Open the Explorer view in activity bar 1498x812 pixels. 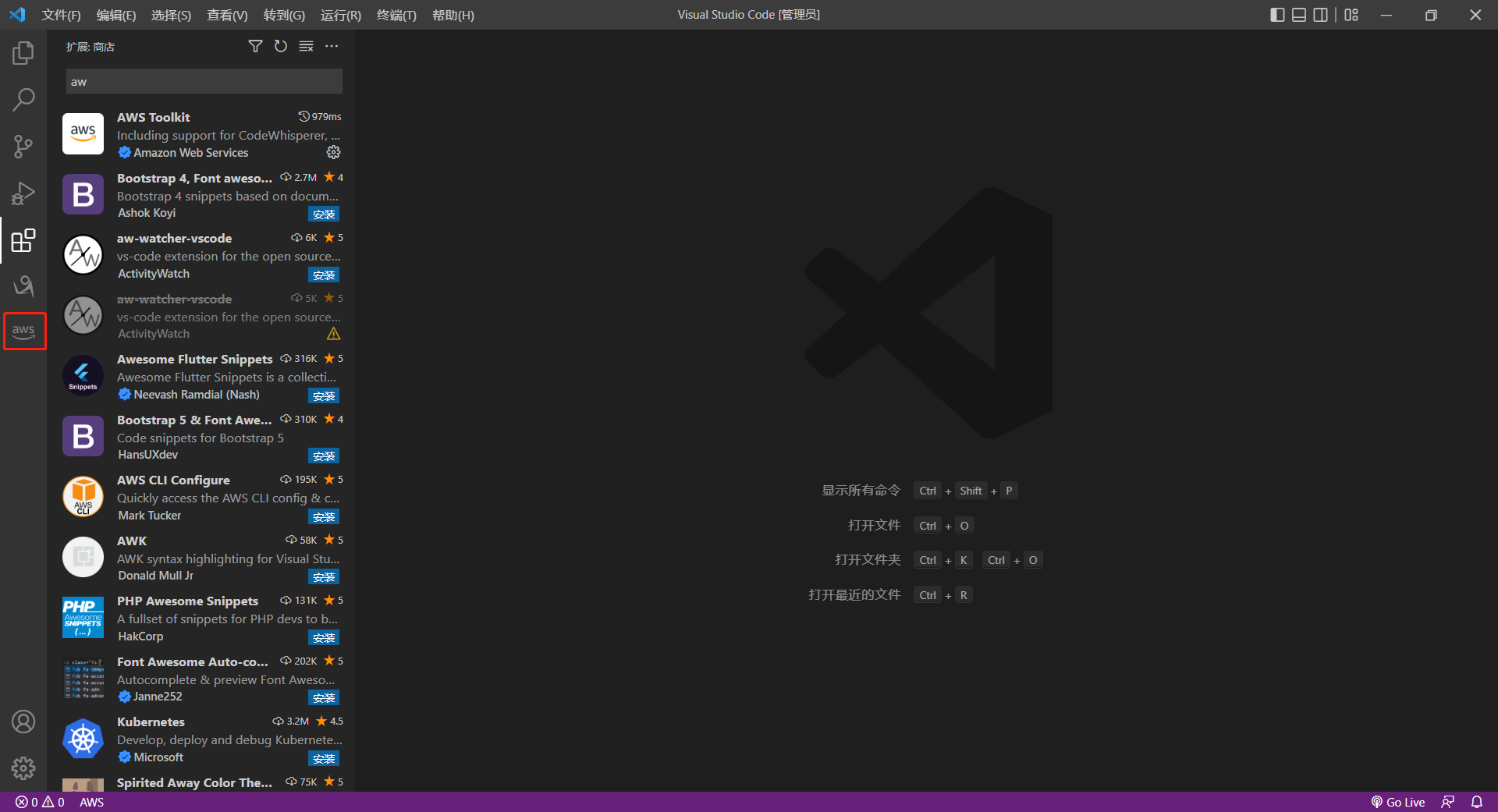click(x=23, y=53)
